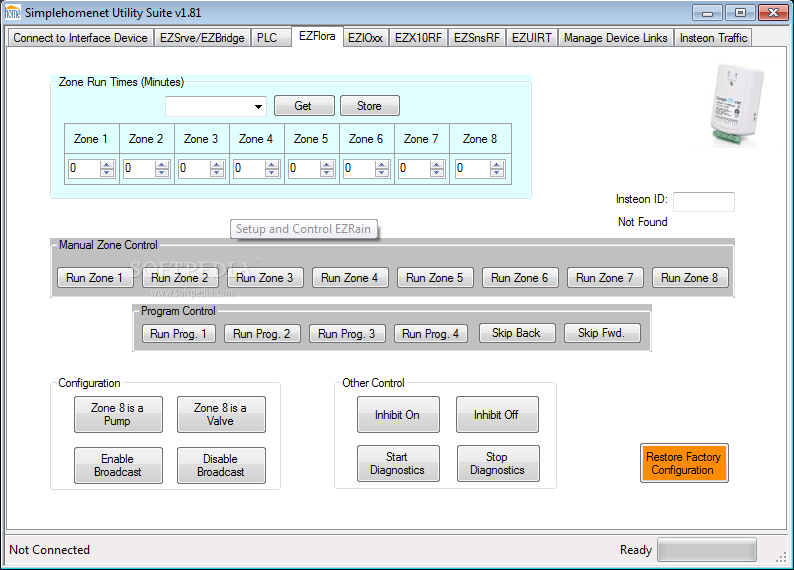Go to Manage Device Links tab
The width and height of the screenshot is (794, 570).
tap(615, 38)
